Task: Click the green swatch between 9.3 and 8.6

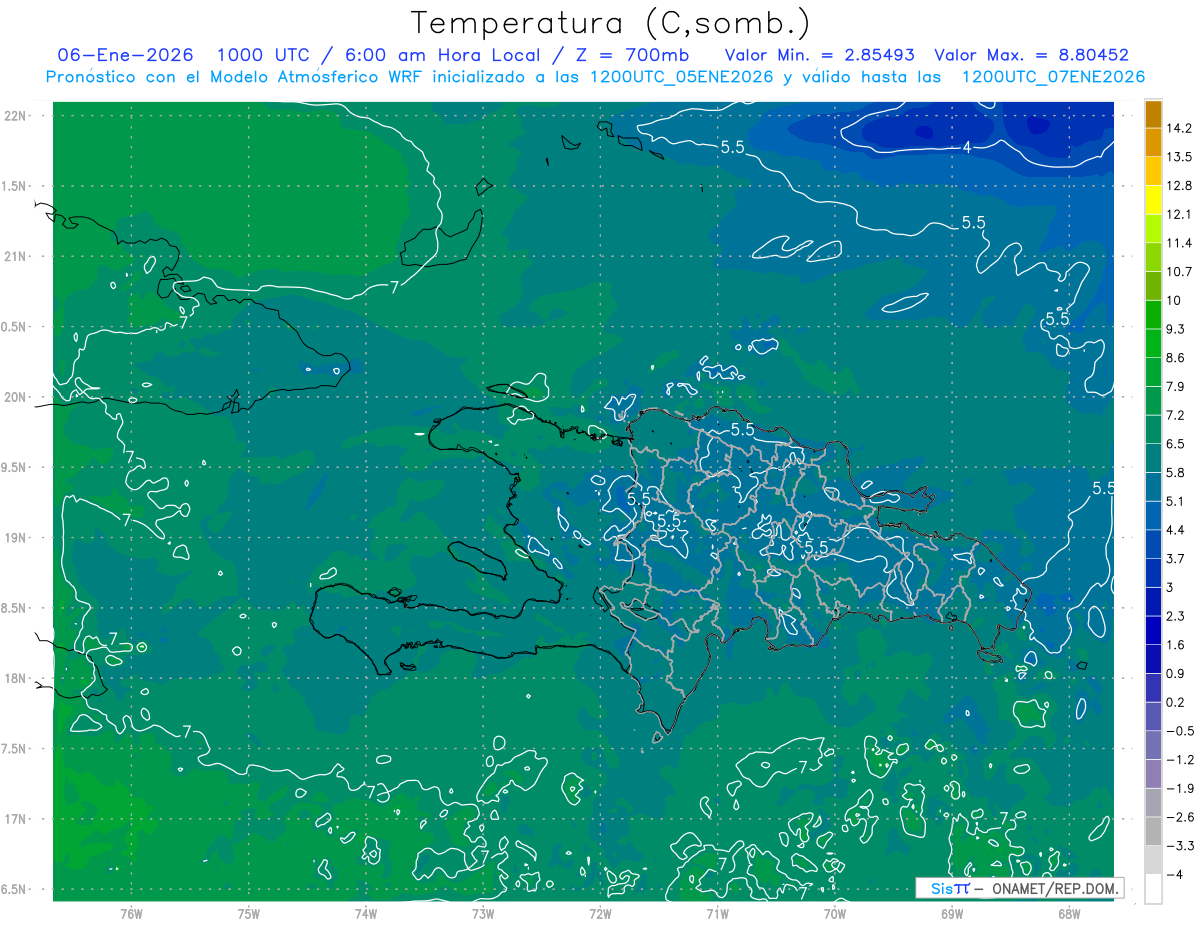Action: pyautogui.click(x=1153, y=343)
